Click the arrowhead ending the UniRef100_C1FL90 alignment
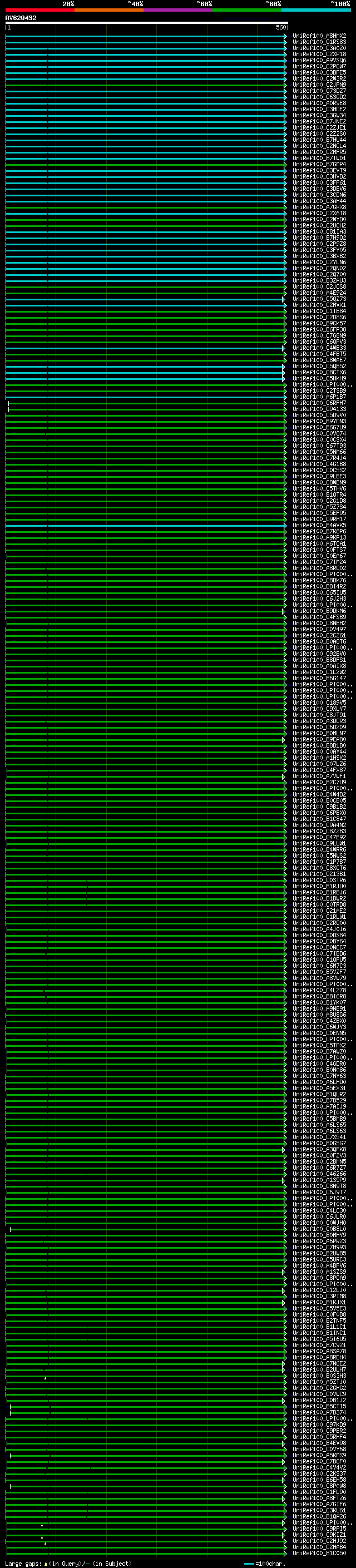 coord(284,1492)
